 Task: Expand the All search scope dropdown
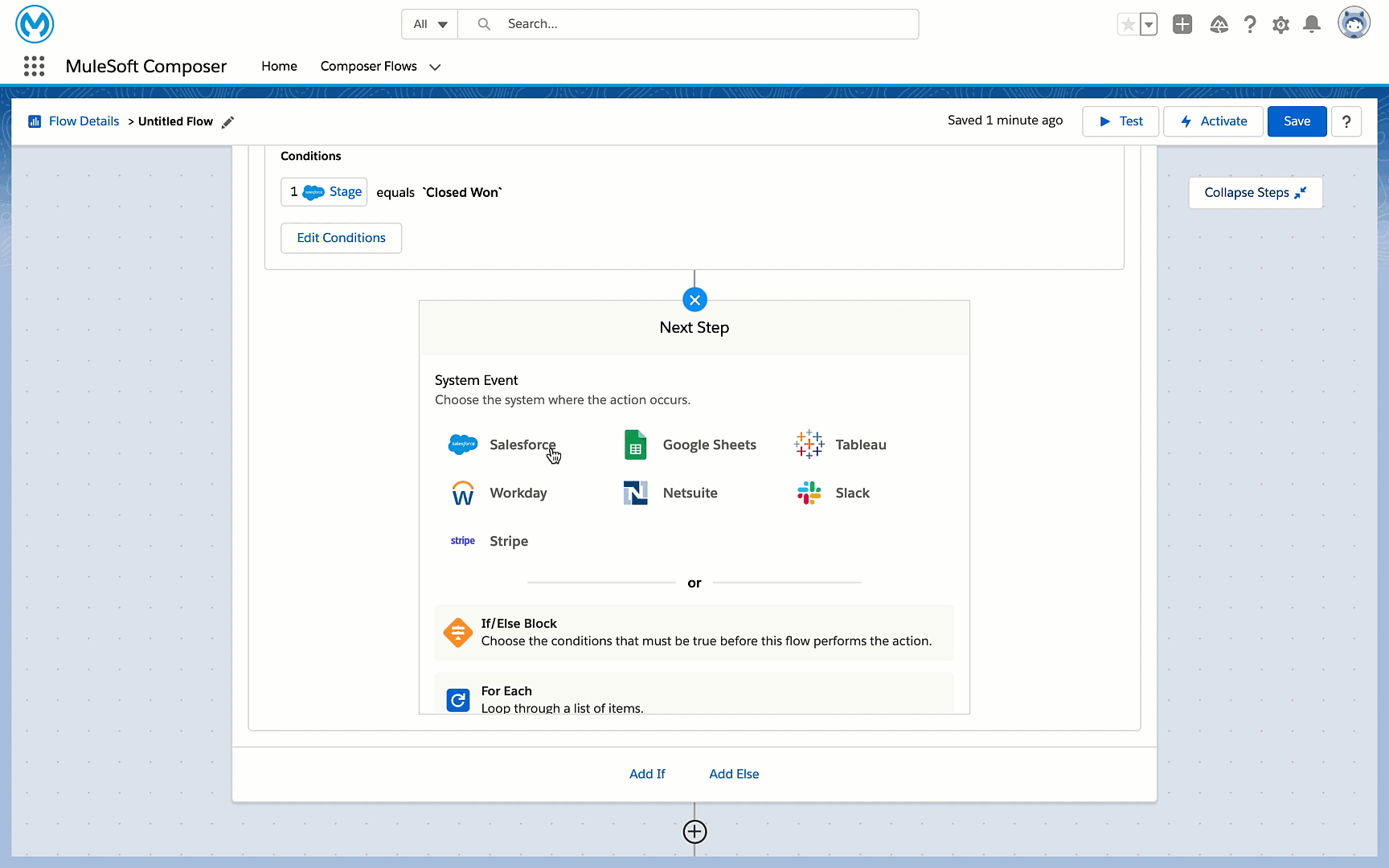430,24
